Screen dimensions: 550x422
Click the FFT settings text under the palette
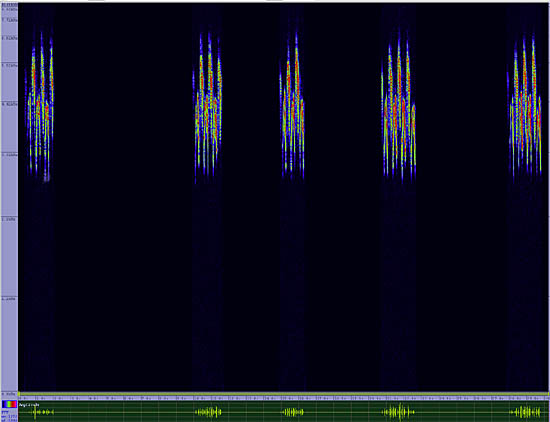coord(9,415)
